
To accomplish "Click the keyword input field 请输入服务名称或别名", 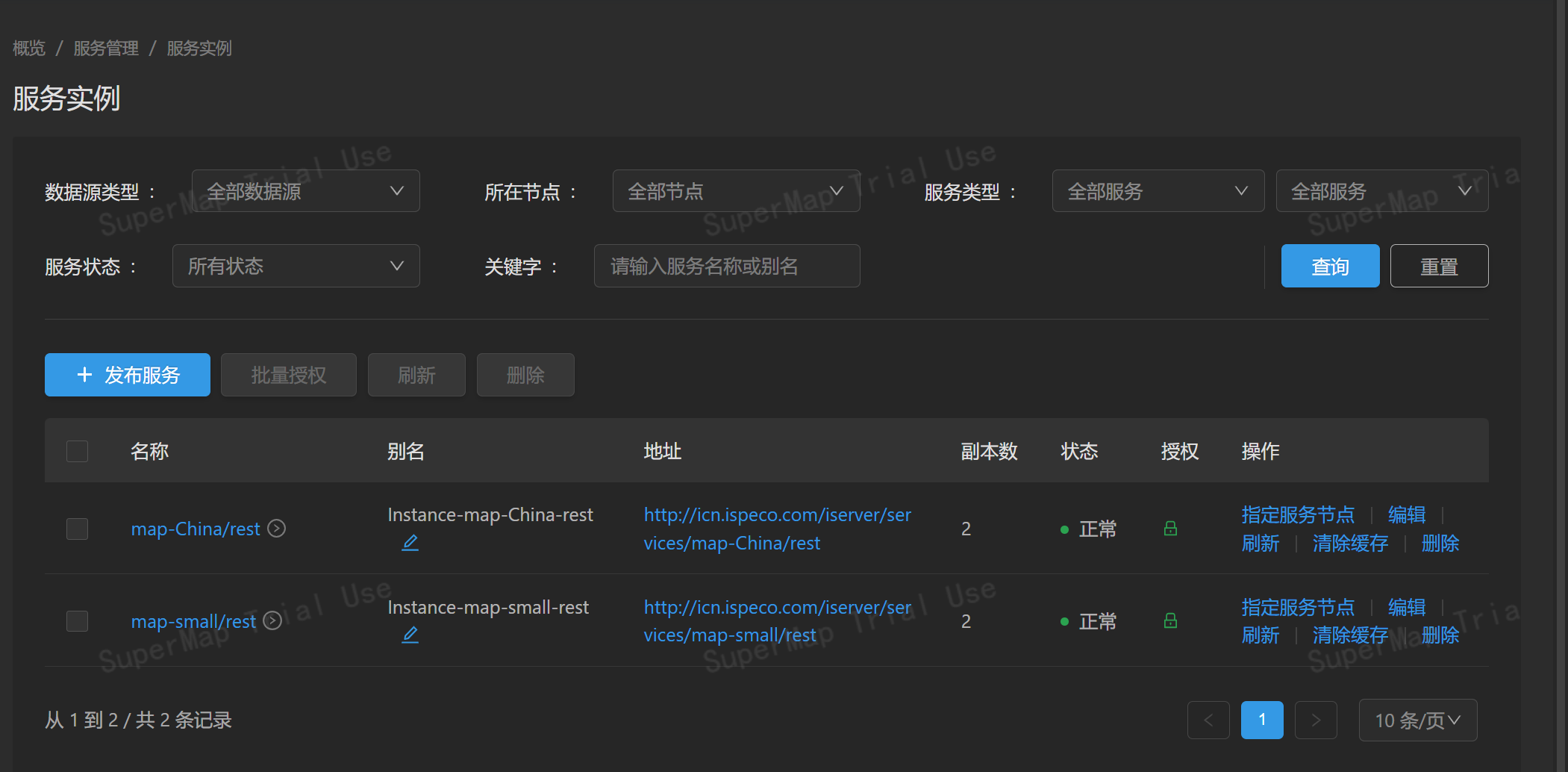I will [x=726, y=266].
